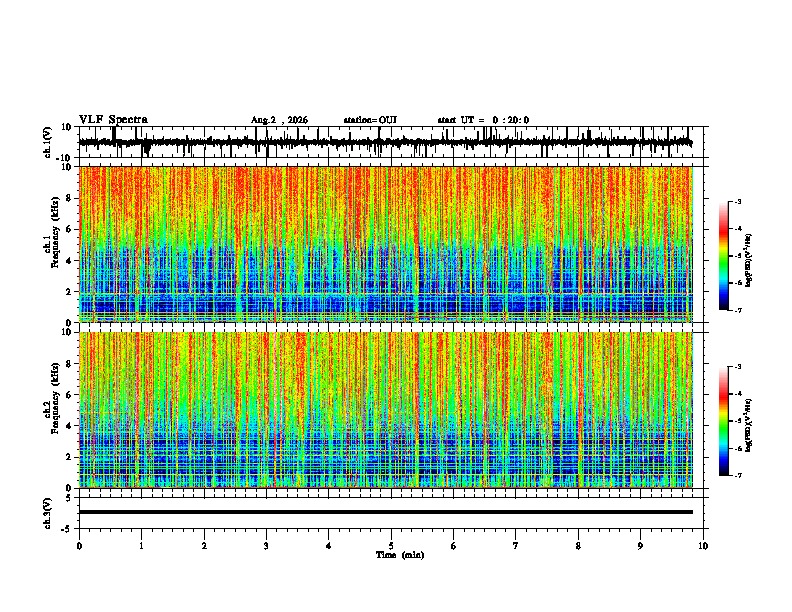Click the ch.3(V) axis label
This screenshot has width=792, height=612.
pyautogui.click(x=48, y=513)
